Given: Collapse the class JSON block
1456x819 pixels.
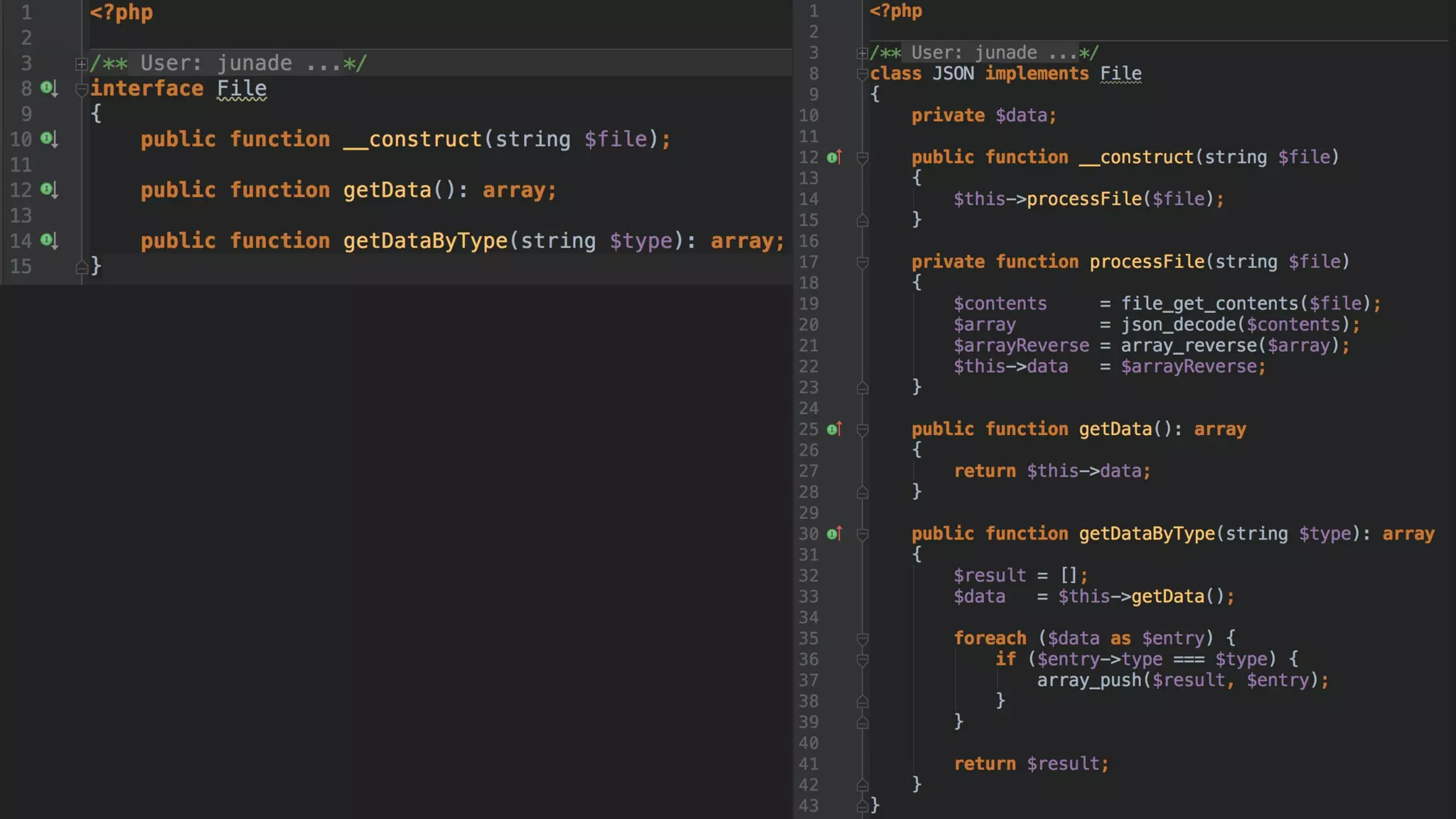Looking at the screenshot, I should click(x=862, y=74).
